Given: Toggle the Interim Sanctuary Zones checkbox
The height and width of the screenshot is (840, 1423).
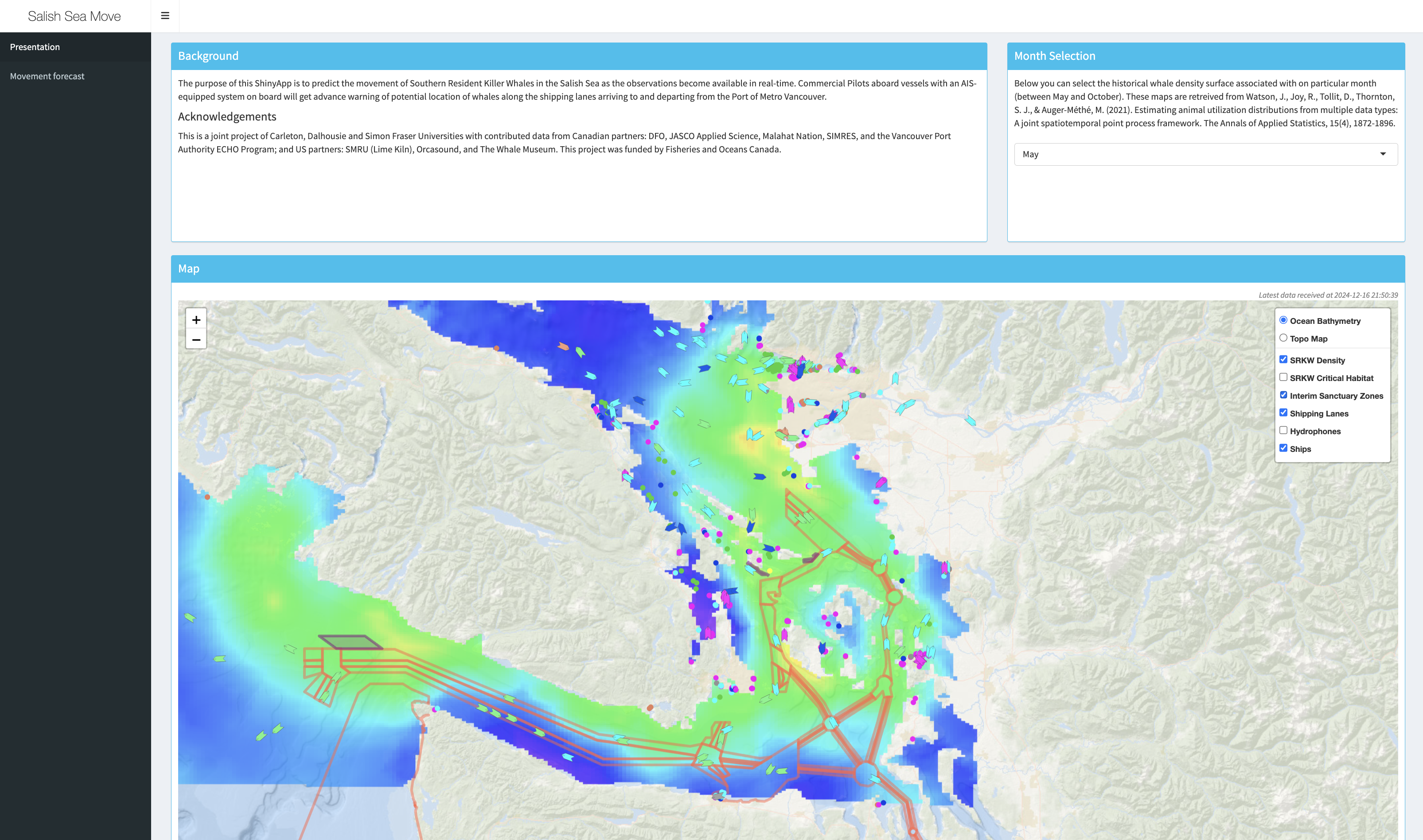Looking at the screenshot, I should (1283, 395).
